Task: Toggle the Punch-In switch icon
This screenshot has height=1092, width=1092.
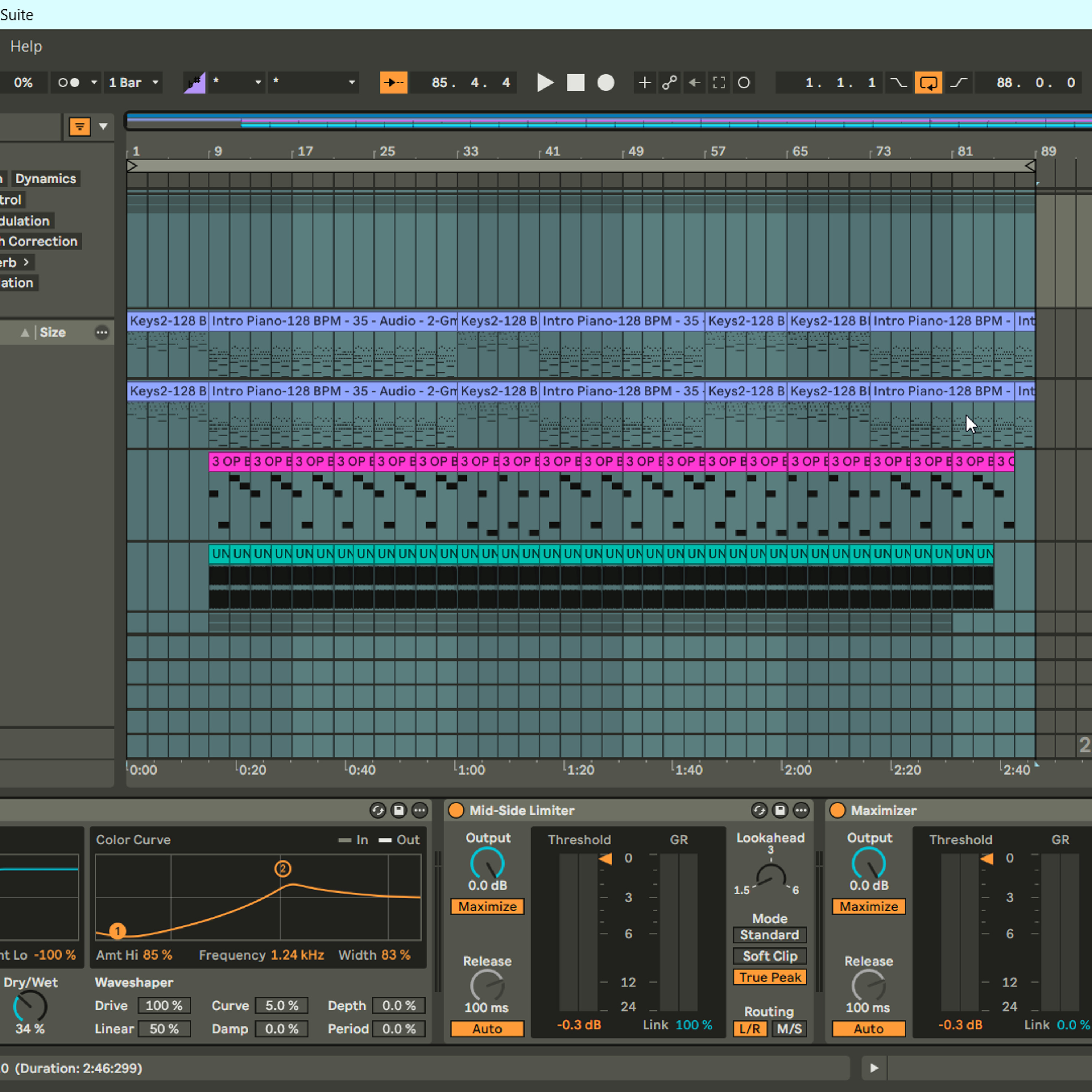Action: 899,83
